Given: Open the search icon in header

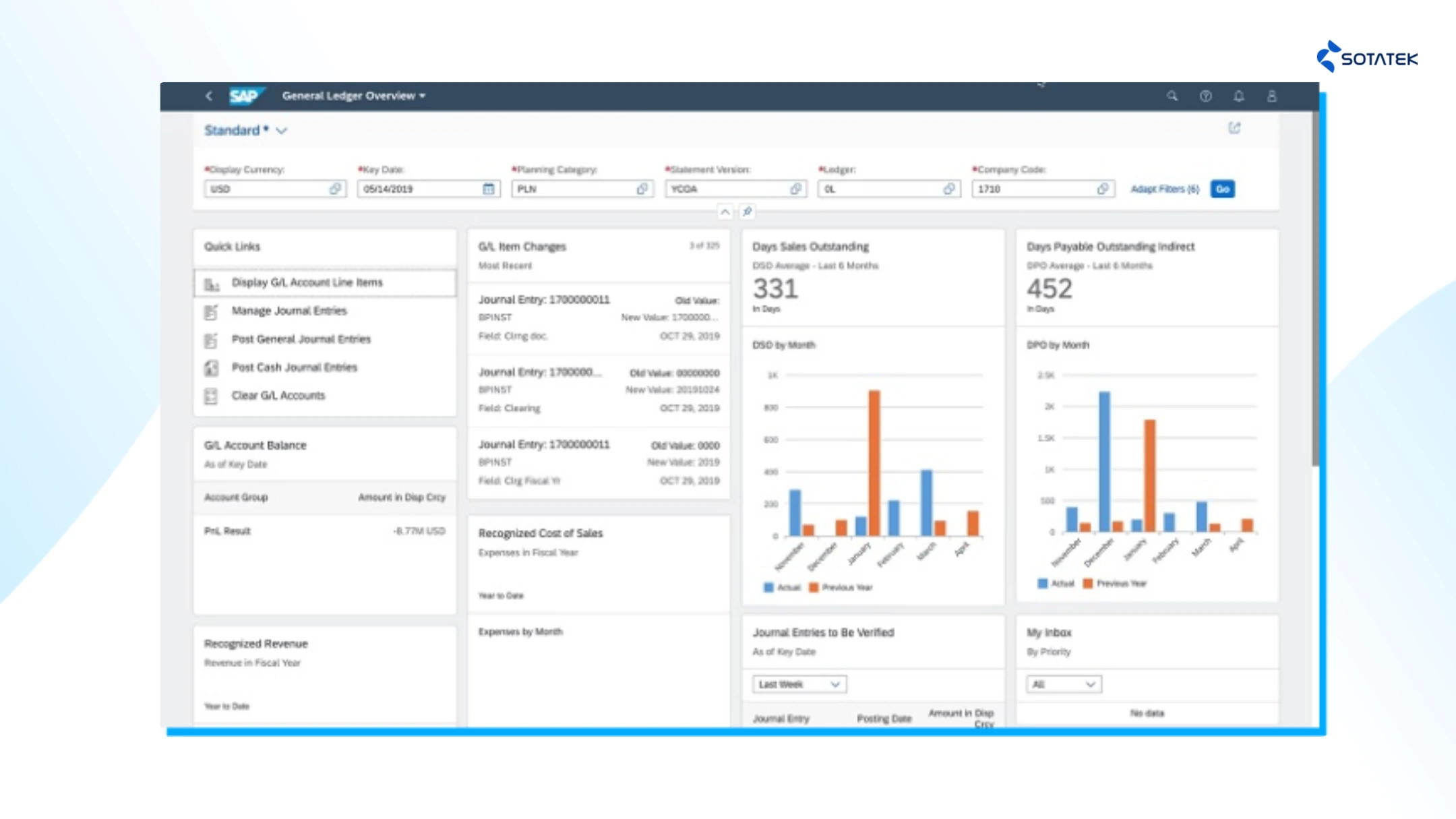Looking at the screenshot, I should 1172,96.
